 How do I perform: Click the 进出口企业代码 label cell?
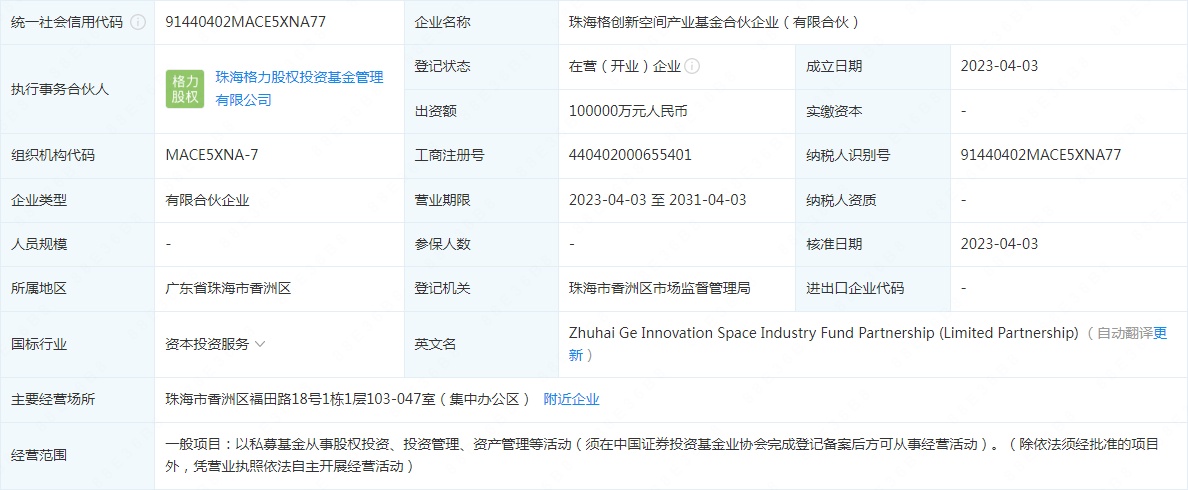873,289
